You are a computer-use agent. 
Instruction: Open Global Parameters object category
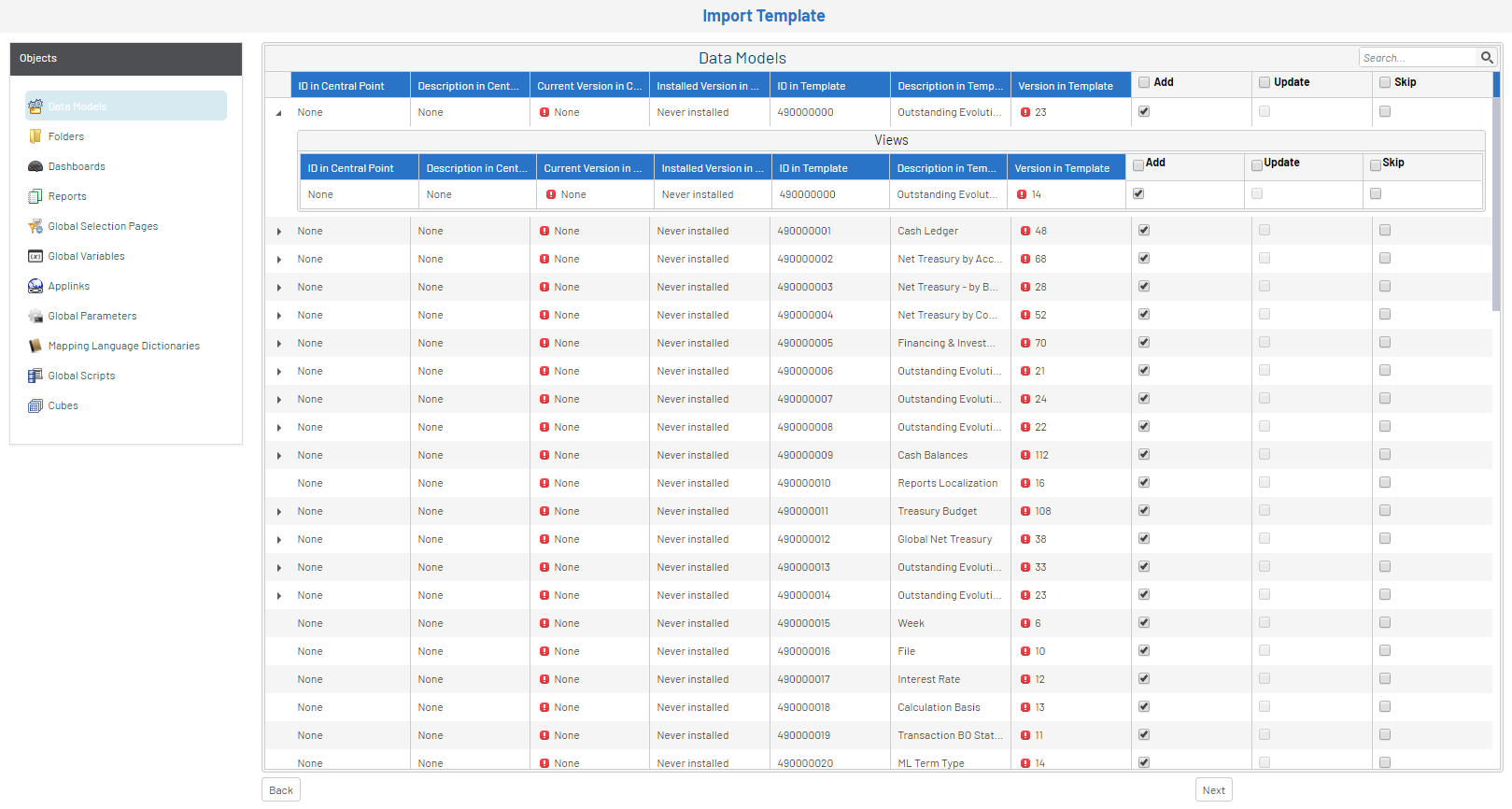pos(92,316)
